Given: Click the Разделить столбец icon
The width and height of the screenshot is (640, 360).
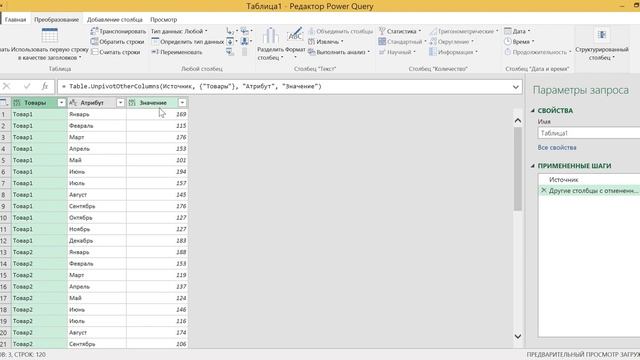Looking at the screenshot, I should [x=270, y=36].
